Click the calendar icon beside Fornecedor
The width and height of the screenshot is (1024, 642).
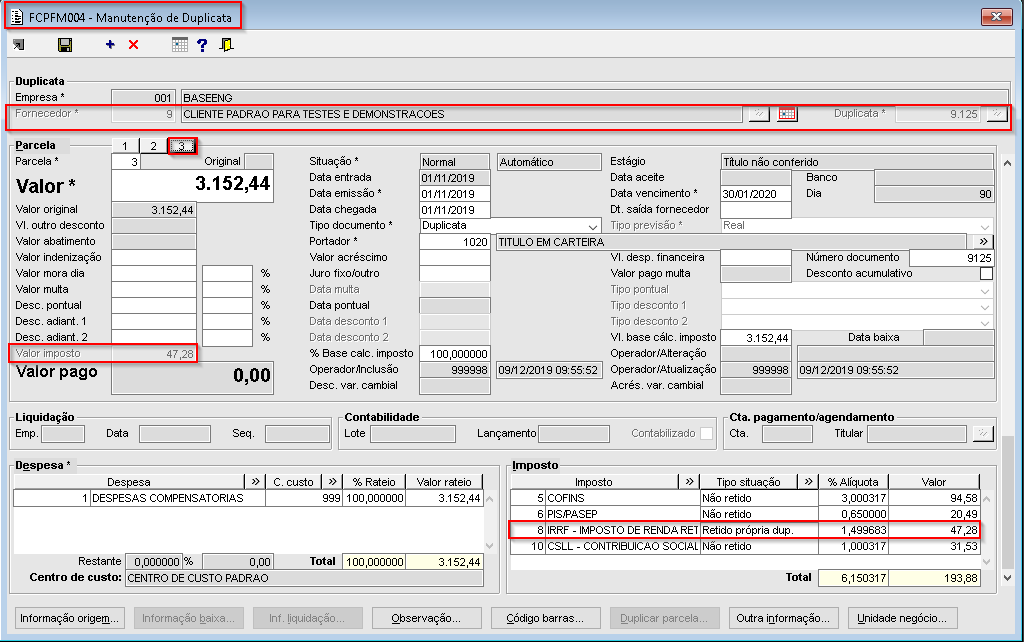[x=787, y=114]
